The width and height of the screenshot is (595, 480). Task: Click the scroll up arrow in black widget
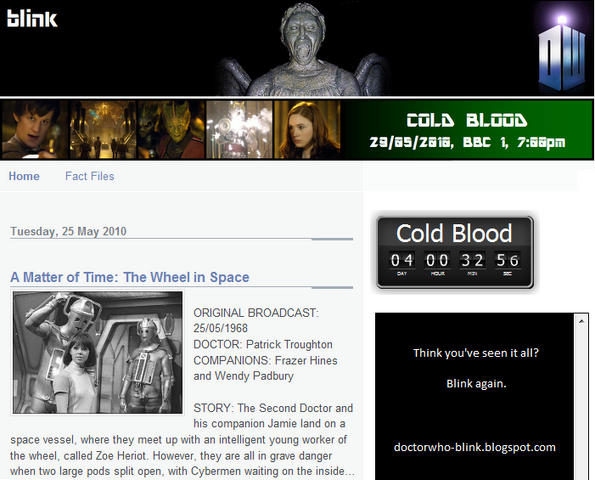point(581,321)
